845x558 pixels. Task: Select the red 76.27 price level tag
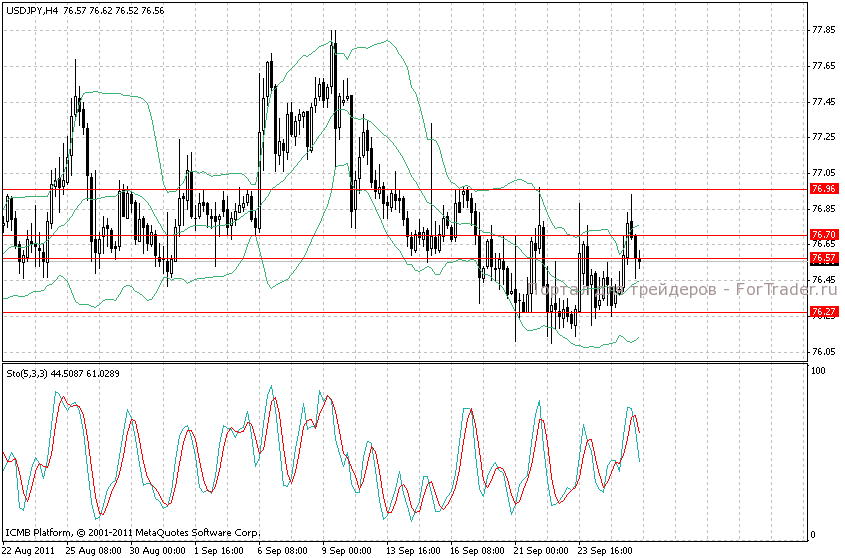pos(824,312)
